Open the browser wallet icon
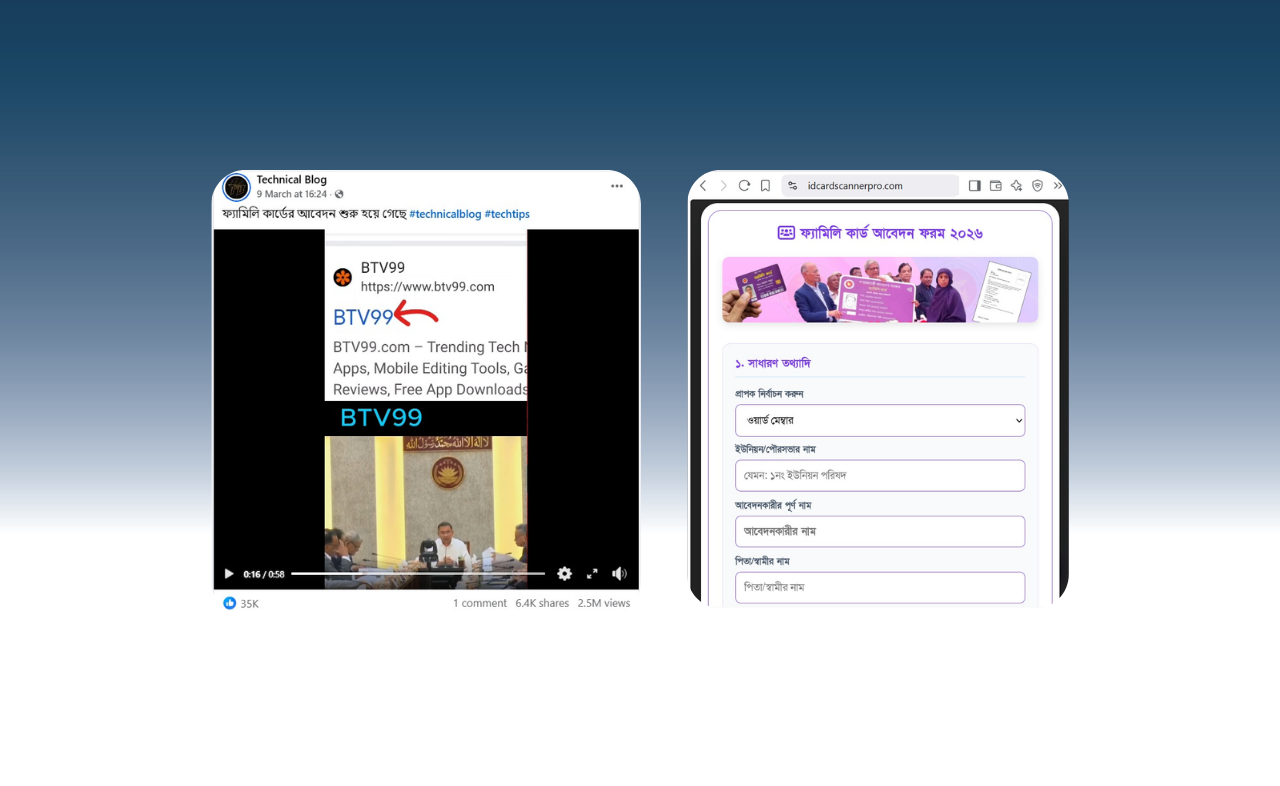 [996, 186]
